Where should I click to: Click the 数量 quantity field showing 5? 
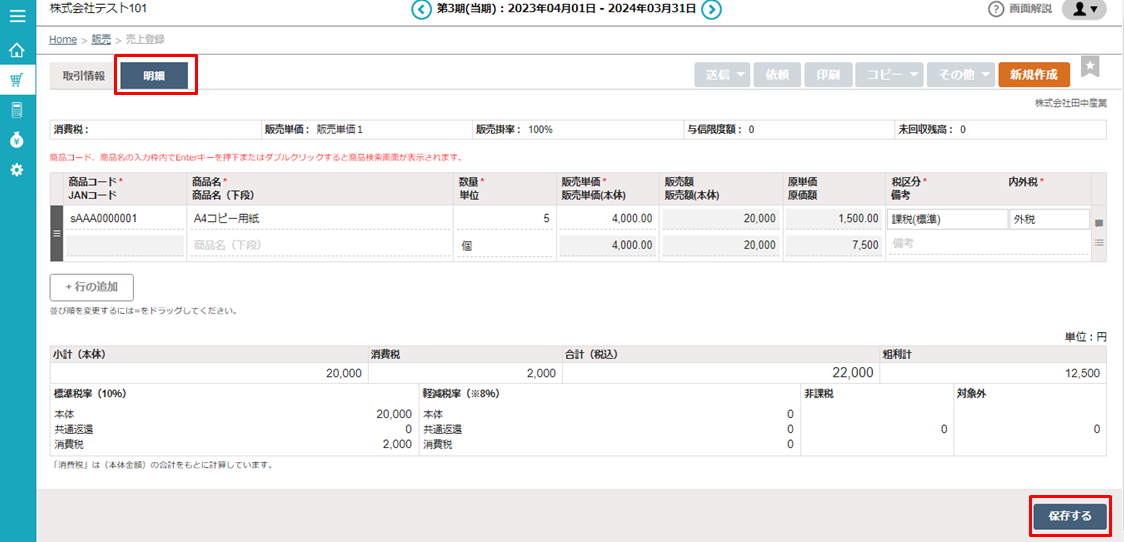(503, 218)
